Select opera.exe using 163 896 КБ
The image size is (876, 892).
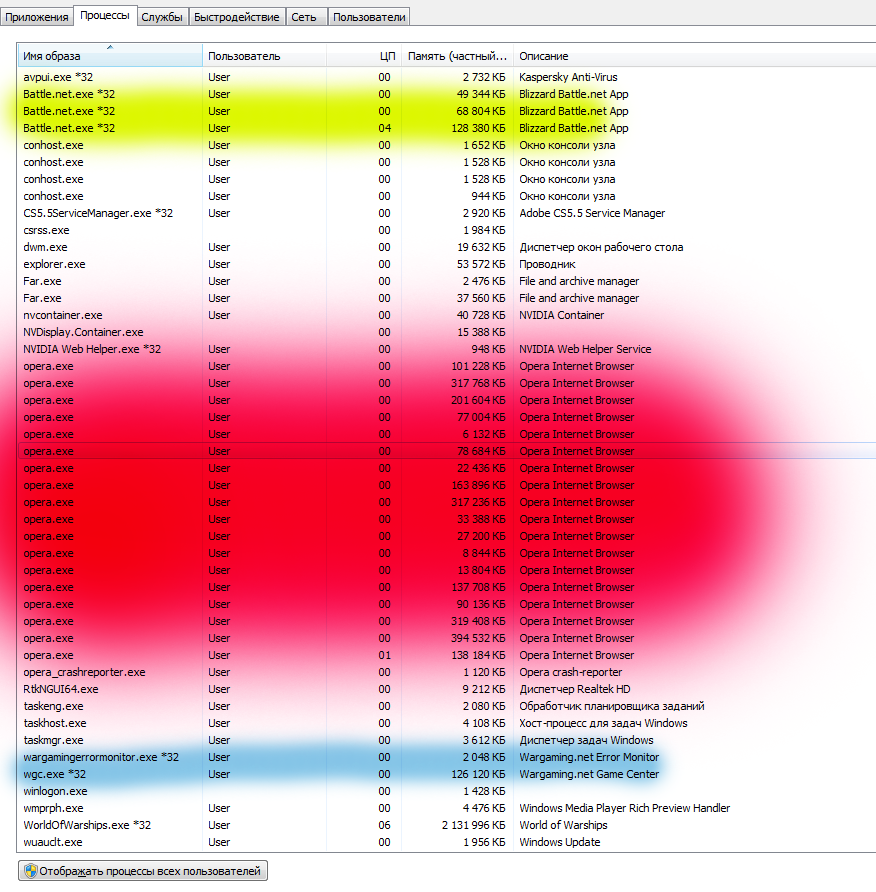pos(447,485)
